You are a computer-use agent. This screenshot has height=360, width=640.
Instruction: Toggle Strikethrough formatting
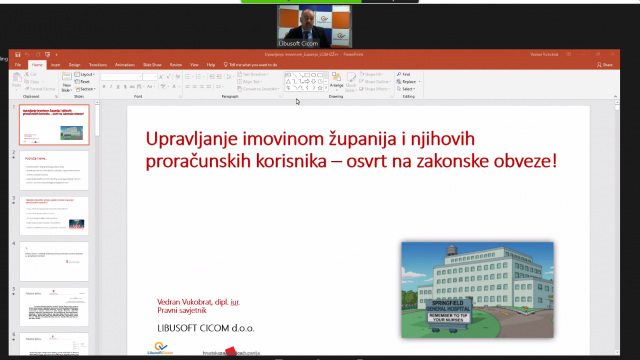(132, 87)
